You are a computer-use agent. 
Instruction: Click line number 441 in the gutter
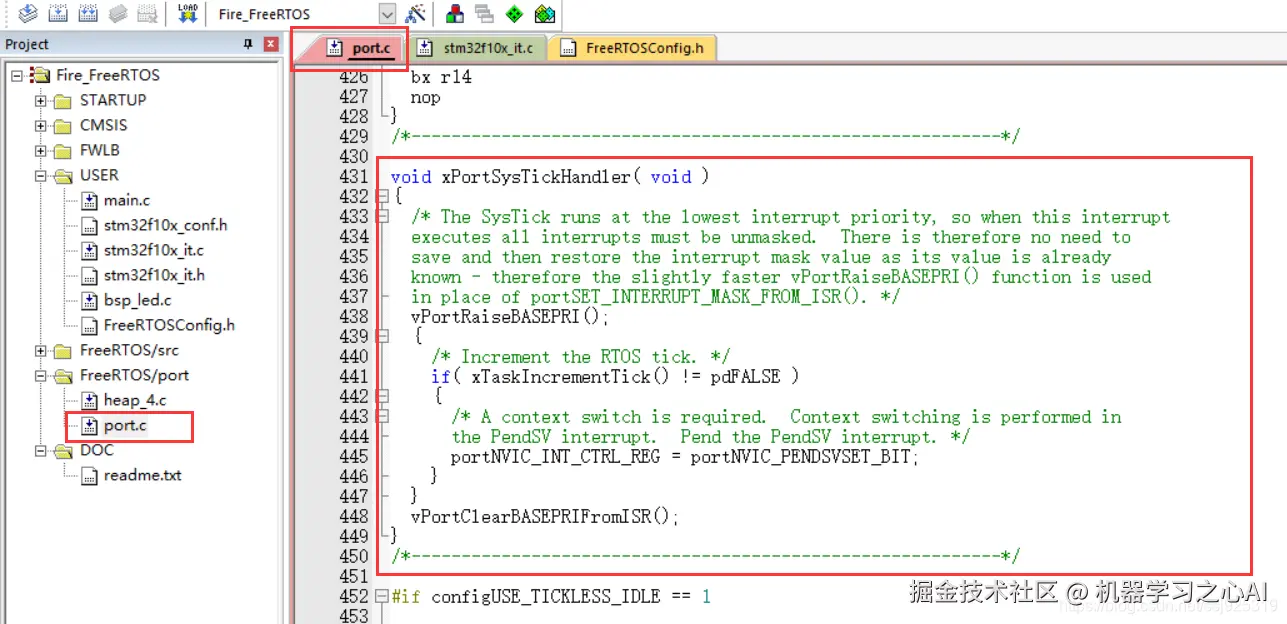[x=354, y=377]
